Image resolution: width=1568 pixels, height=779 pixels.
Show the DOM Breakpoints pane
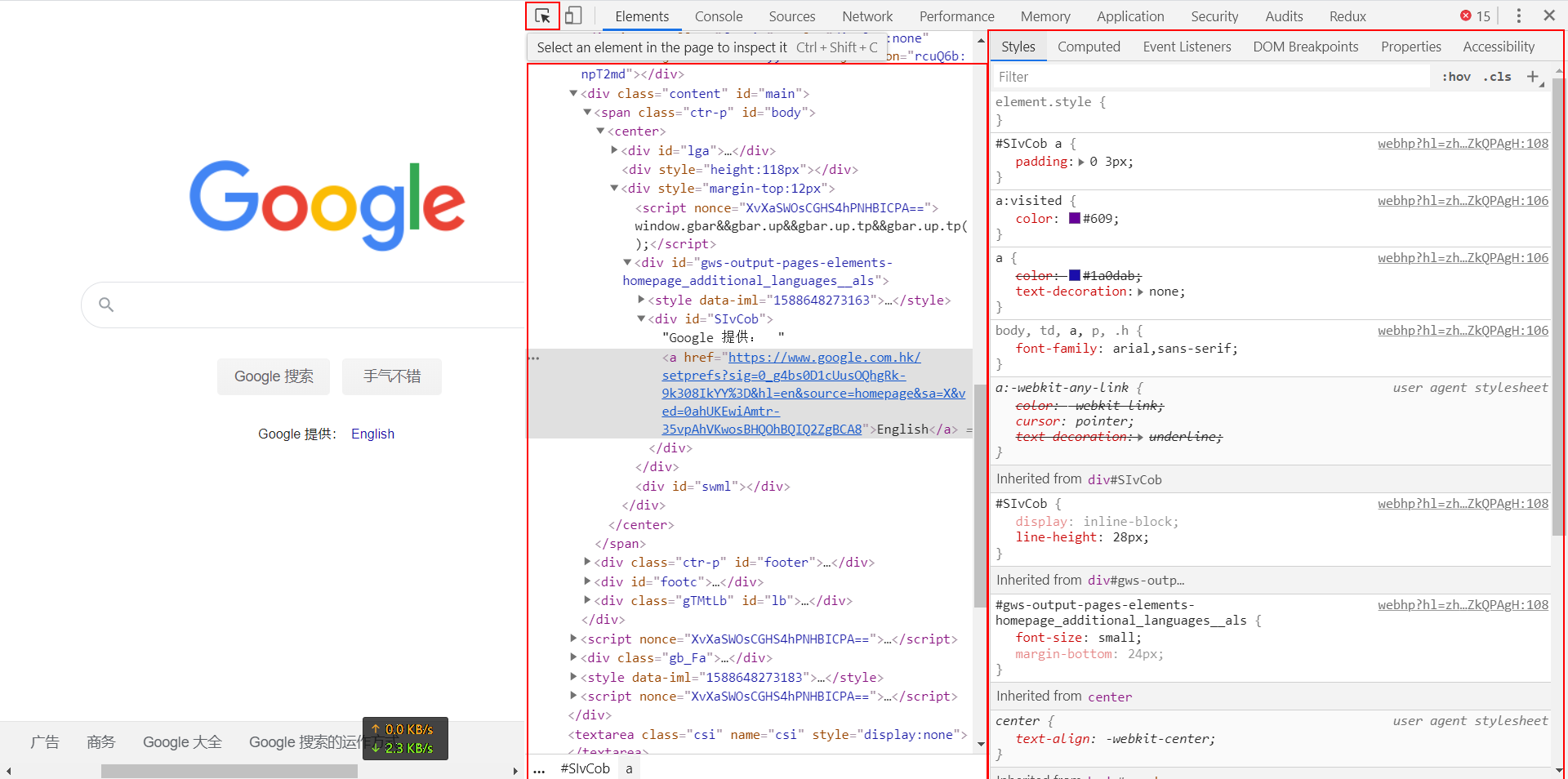point(1306,47)
